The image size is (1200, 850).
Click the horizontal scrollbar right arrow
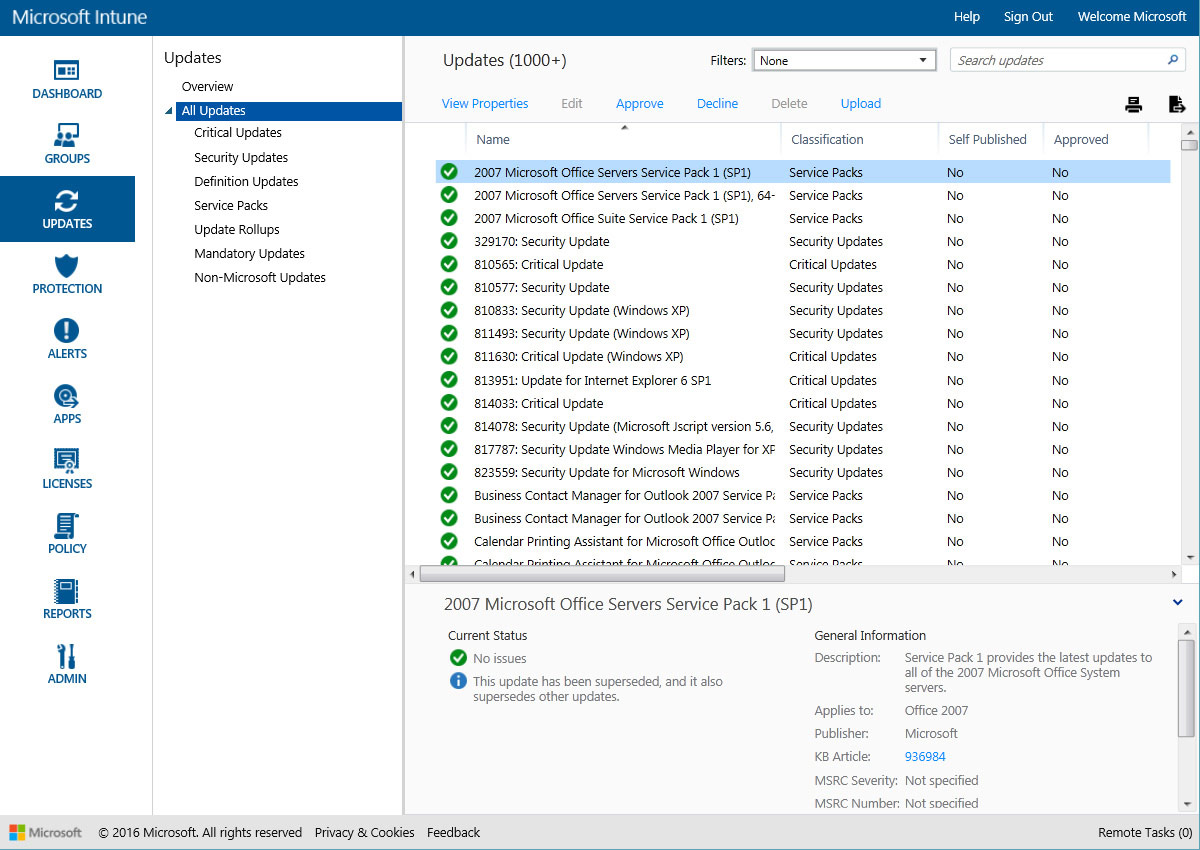pyautogui.click(x=1174, y=574)
